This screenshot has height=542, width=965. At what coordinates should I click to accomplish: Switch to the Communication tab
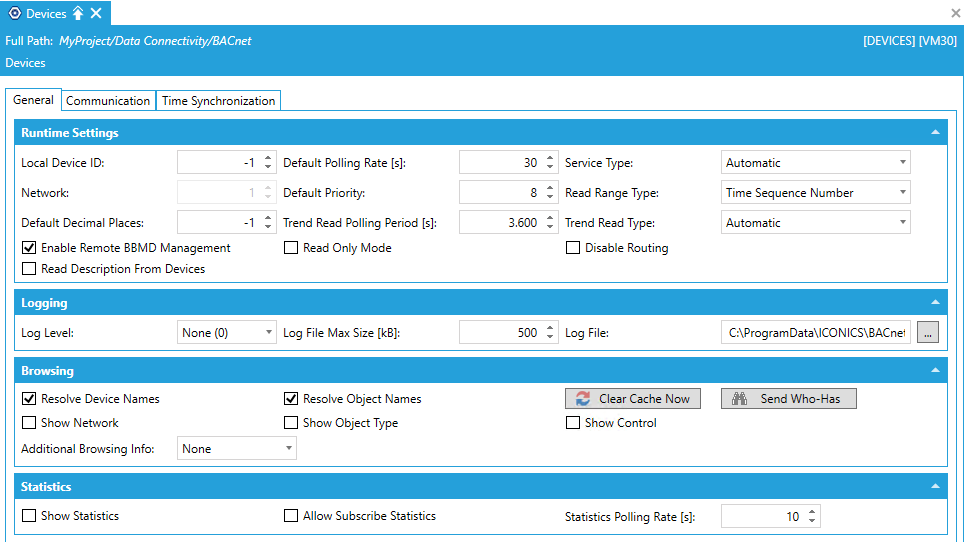pyautogui.click(x=108, y=101)
